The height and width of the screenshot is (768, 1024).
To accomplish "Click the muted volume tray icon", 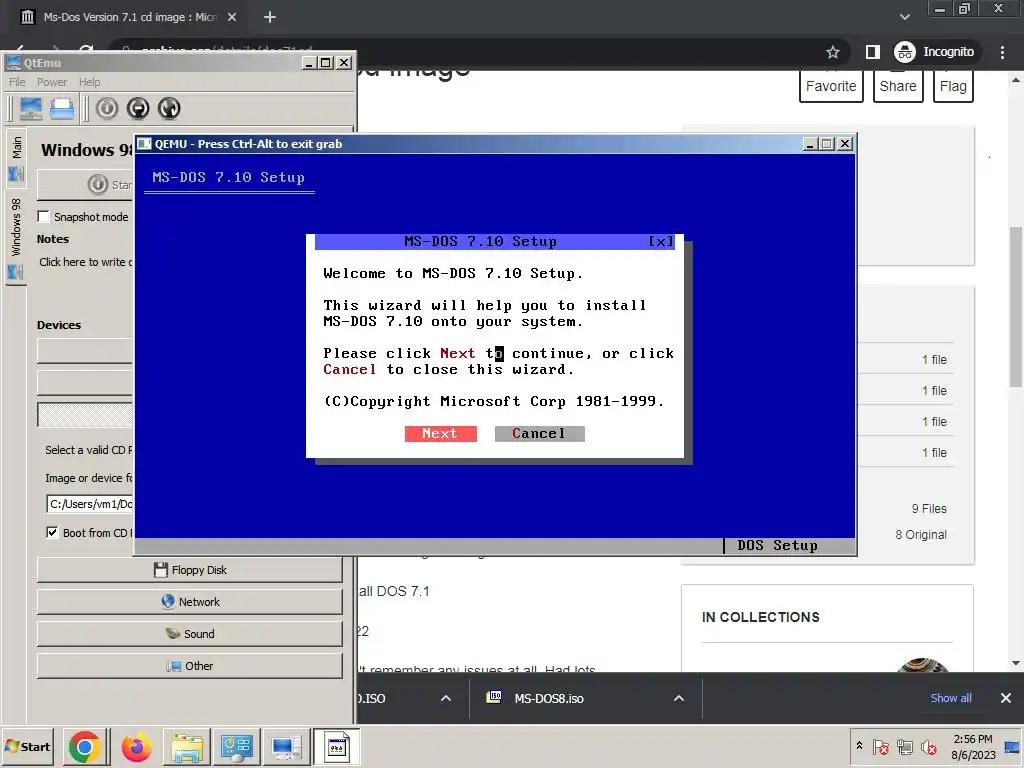I will click(x=928, y=747).
